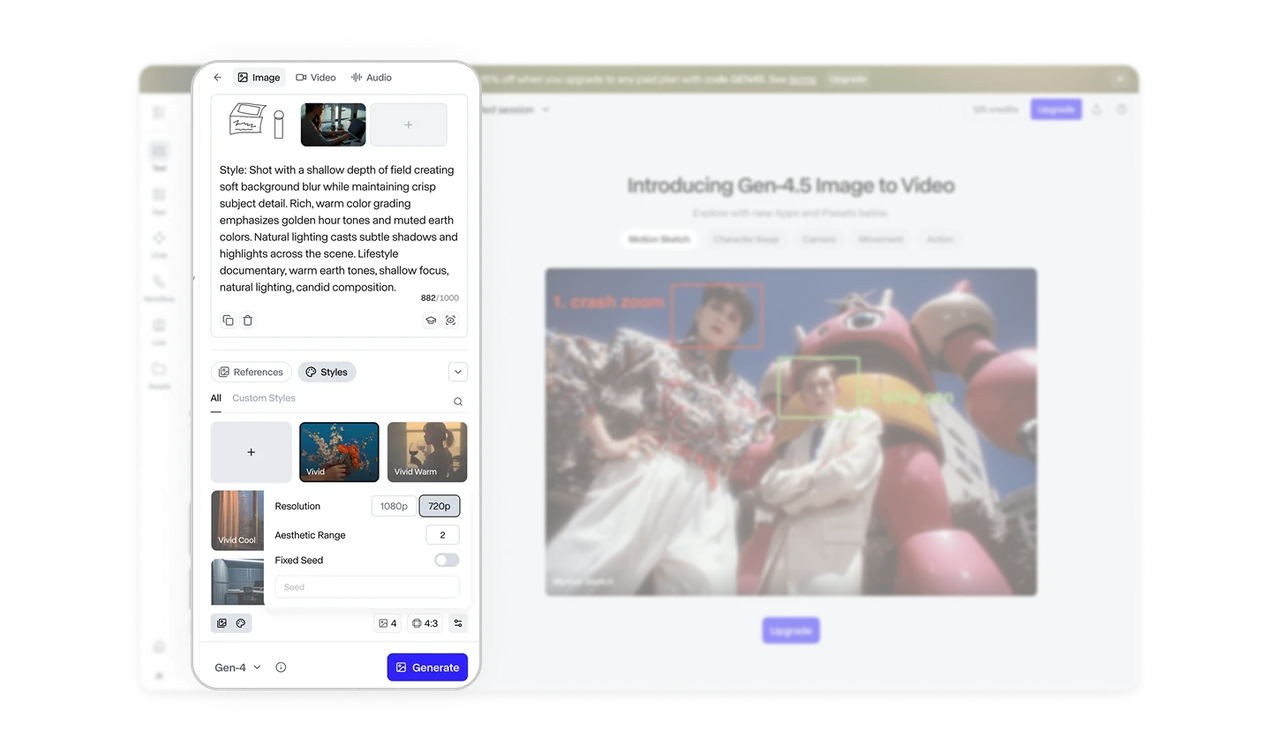Viewport: 1280px width, 754px height.
Task: Click the Seed input field
Action: pyautogui.click(x=367, y=587)
